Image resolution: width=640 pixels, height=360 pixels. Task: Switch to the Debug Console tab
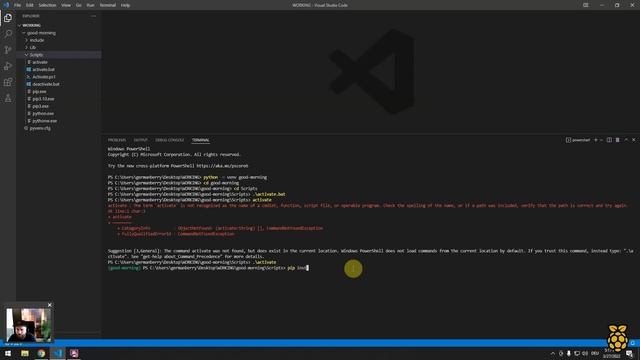170,140
